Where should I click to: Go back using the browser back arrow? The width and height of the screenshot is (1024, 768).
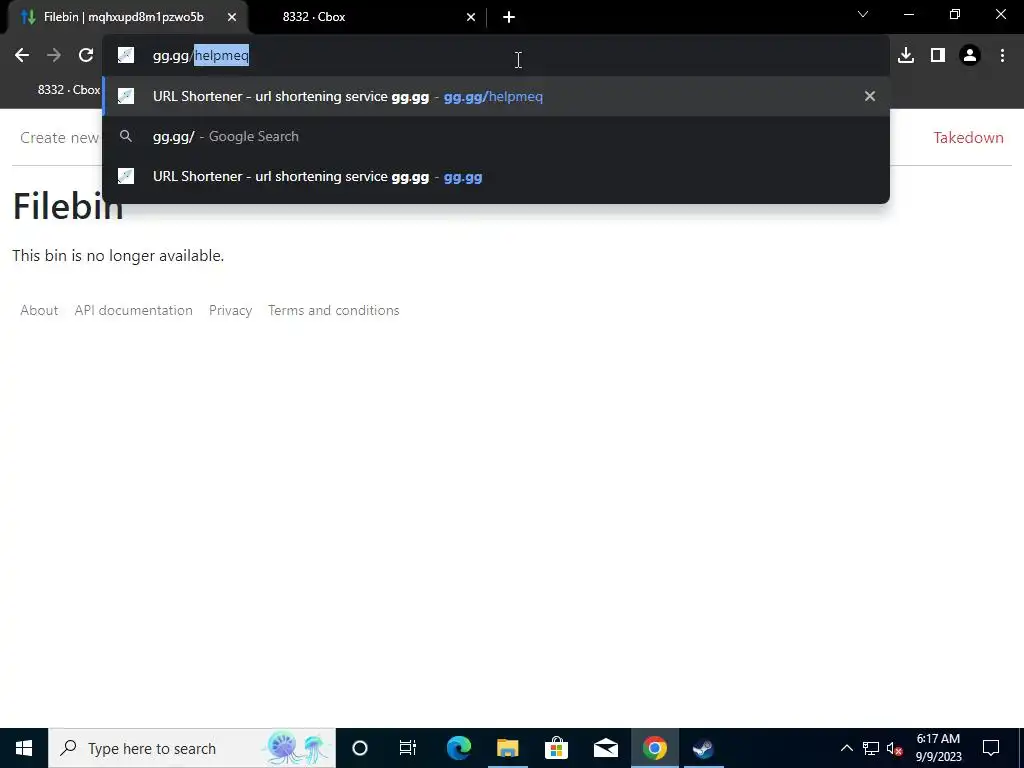[x=22, y=56]
